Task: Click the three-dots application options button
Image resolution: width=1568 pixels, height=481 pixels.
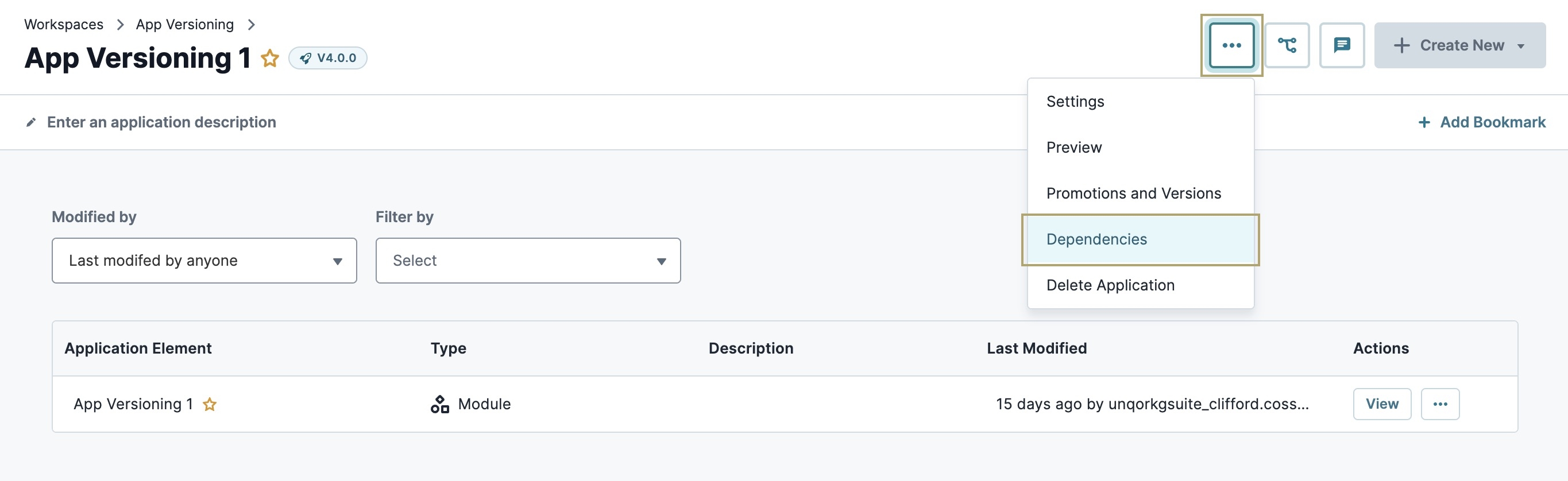Action: coord(1231,45)
